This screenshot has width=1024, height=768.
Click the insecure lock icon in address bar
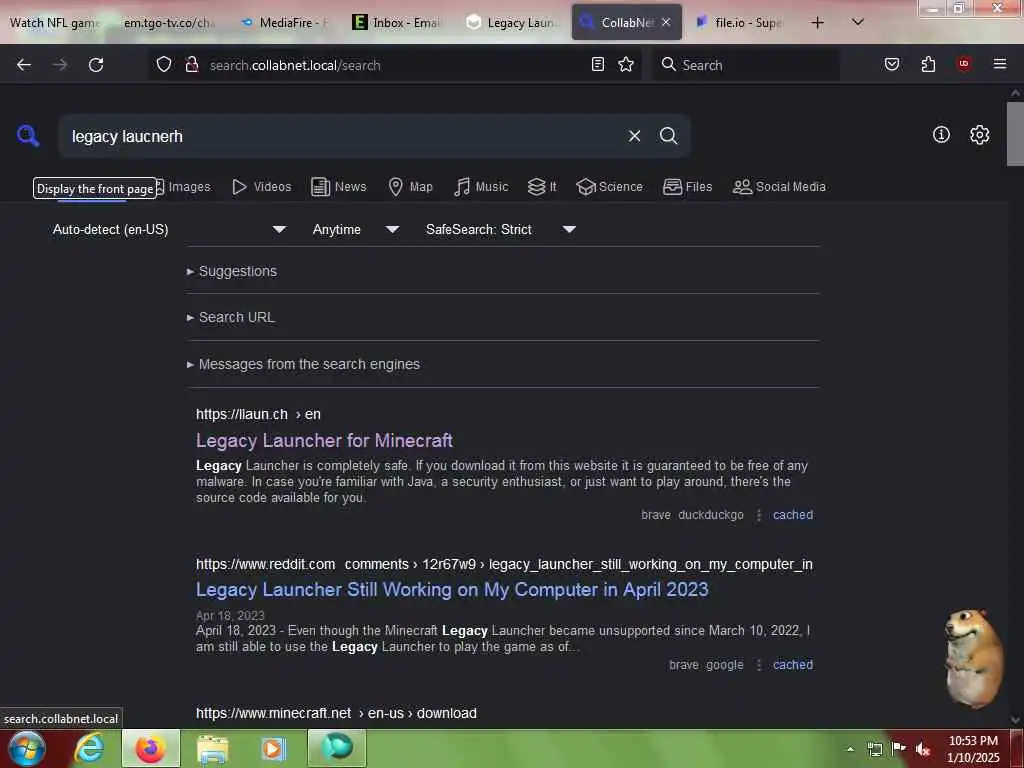(191, 65)
